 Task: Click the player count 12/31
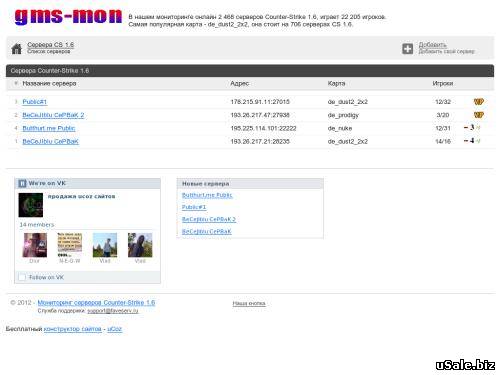443,128
